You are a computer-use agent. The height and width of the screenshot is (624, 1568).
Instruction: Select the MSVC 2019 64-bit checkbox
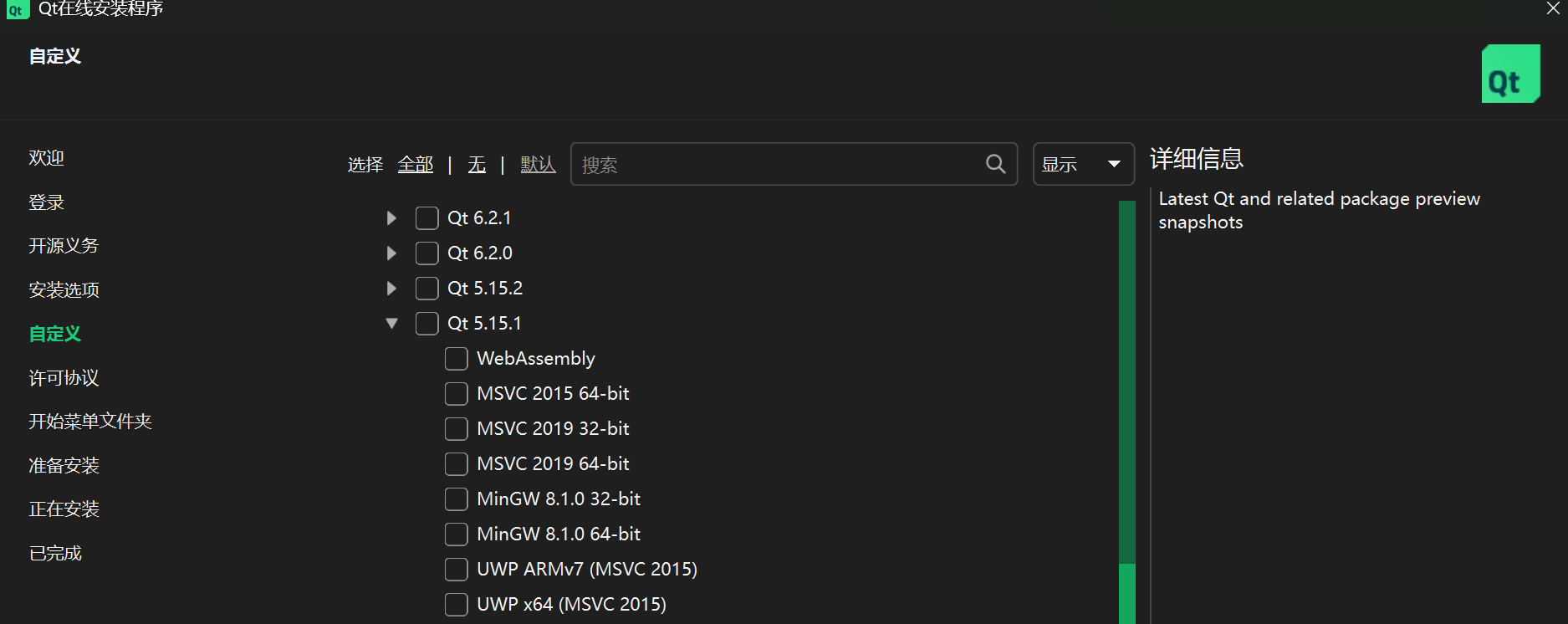pos(456,464)
